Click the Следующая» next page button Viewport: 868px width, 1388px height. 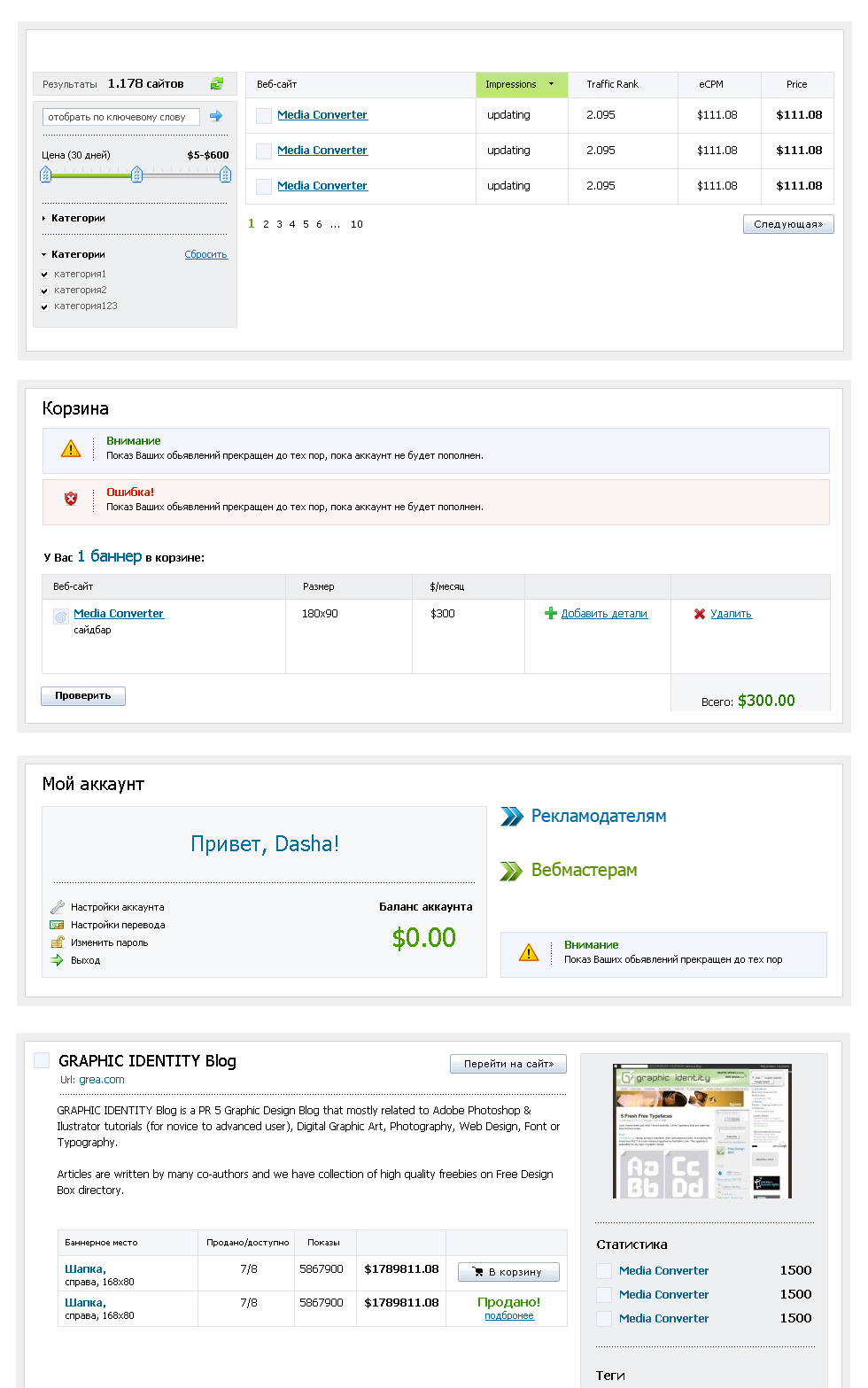788,224
